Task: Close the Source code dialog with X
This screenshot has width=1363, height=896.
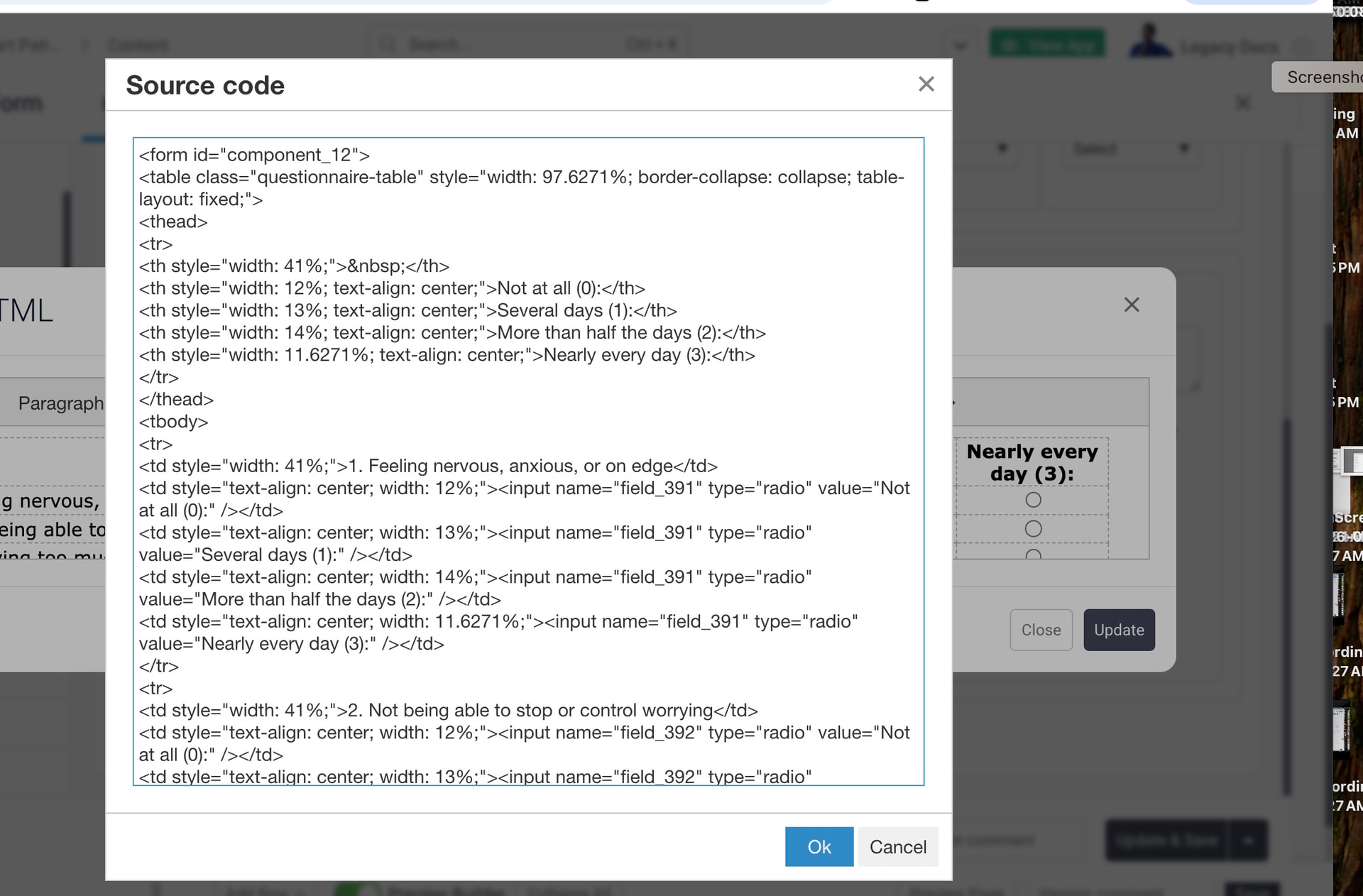Action: click(x=926, y=84)
